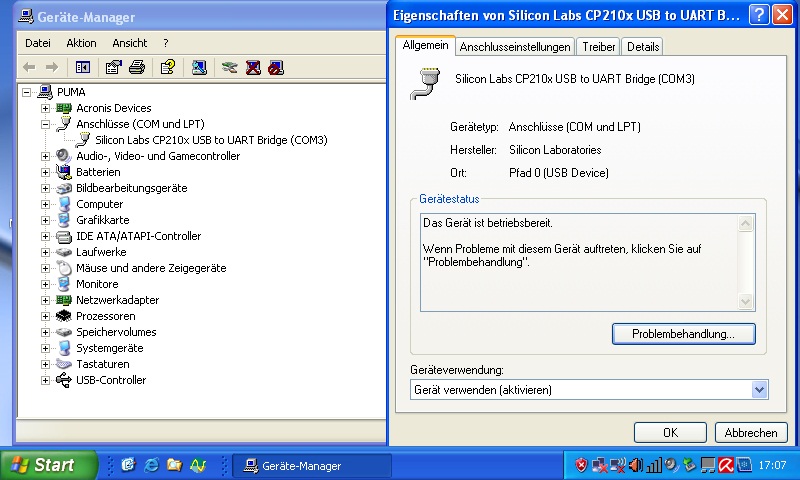The width and height of the screenshot is (800, 480).
Task: Collapse the Anschlüsse (COM und LPT) node
Action: tap(45, 124)
